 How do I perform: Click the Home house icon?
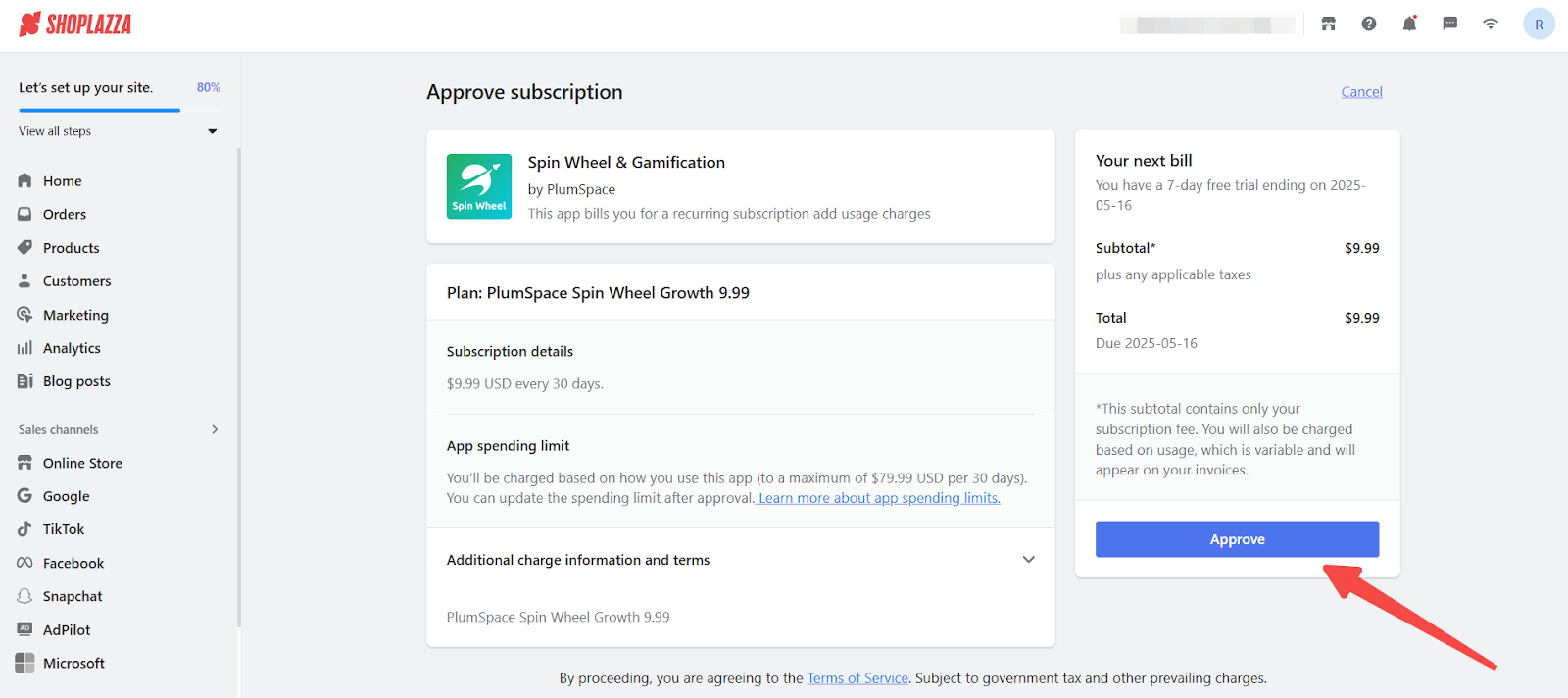[25, 181]
